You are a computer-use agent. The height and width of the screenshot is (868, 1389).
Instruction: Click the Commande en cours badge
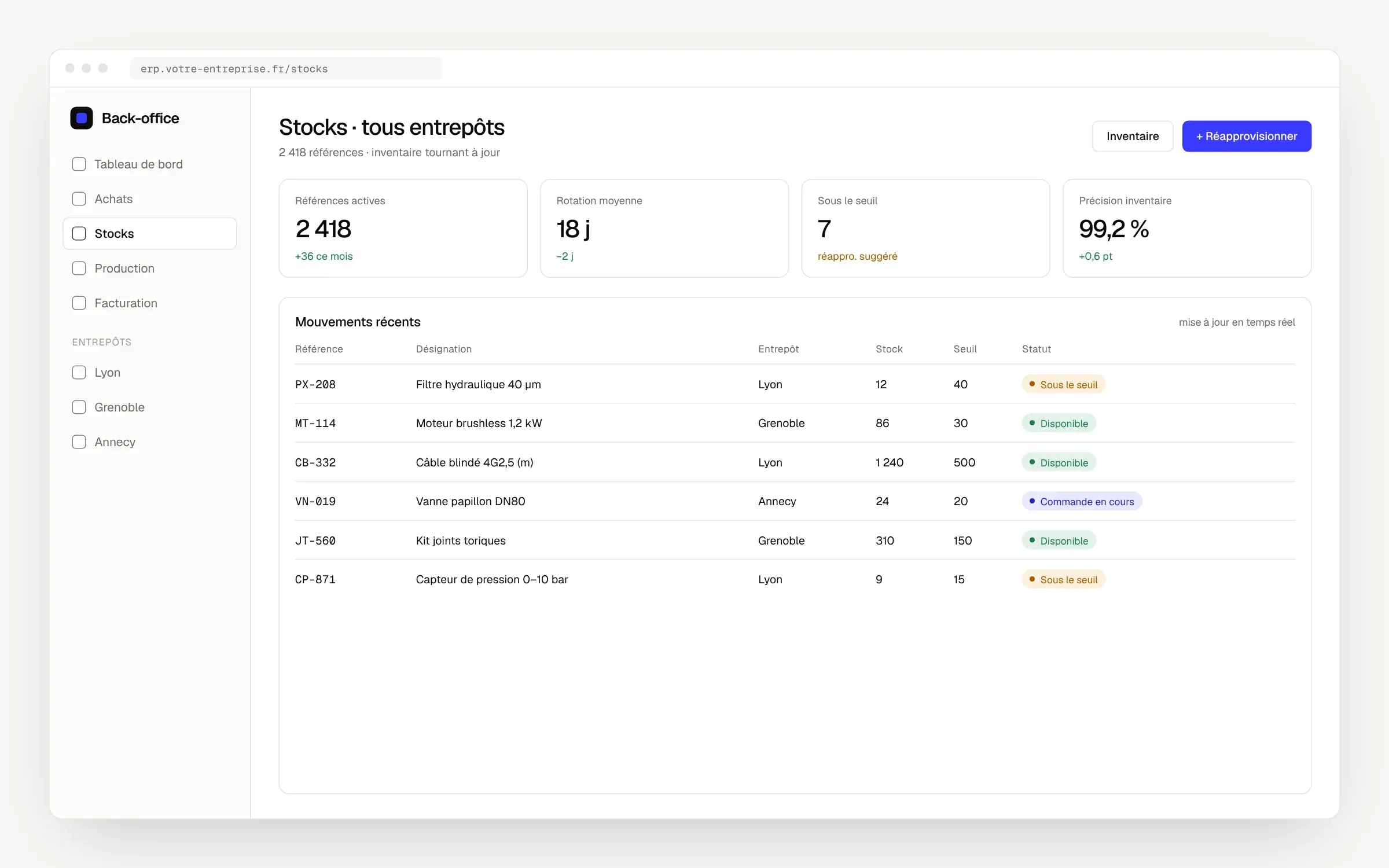tap(1082, 501)
